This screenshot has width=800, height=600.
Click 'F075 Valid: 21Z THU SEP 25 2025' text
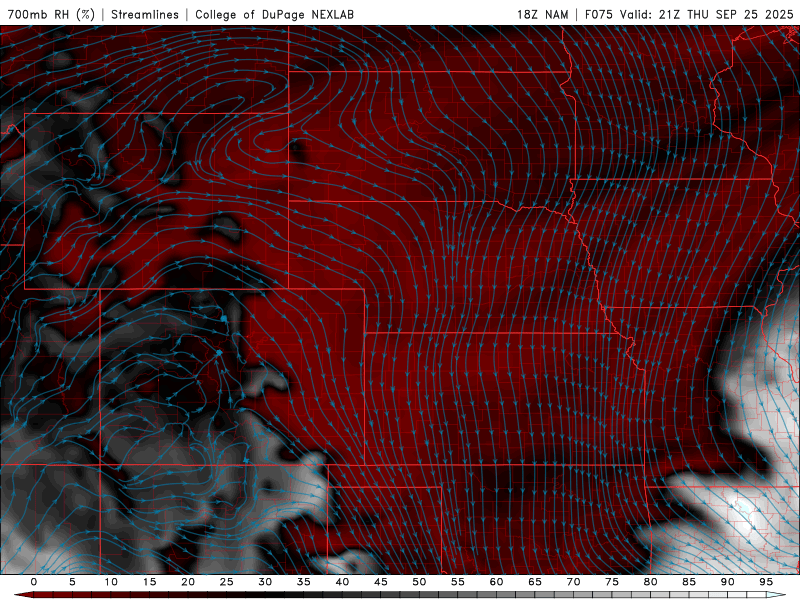689,14
